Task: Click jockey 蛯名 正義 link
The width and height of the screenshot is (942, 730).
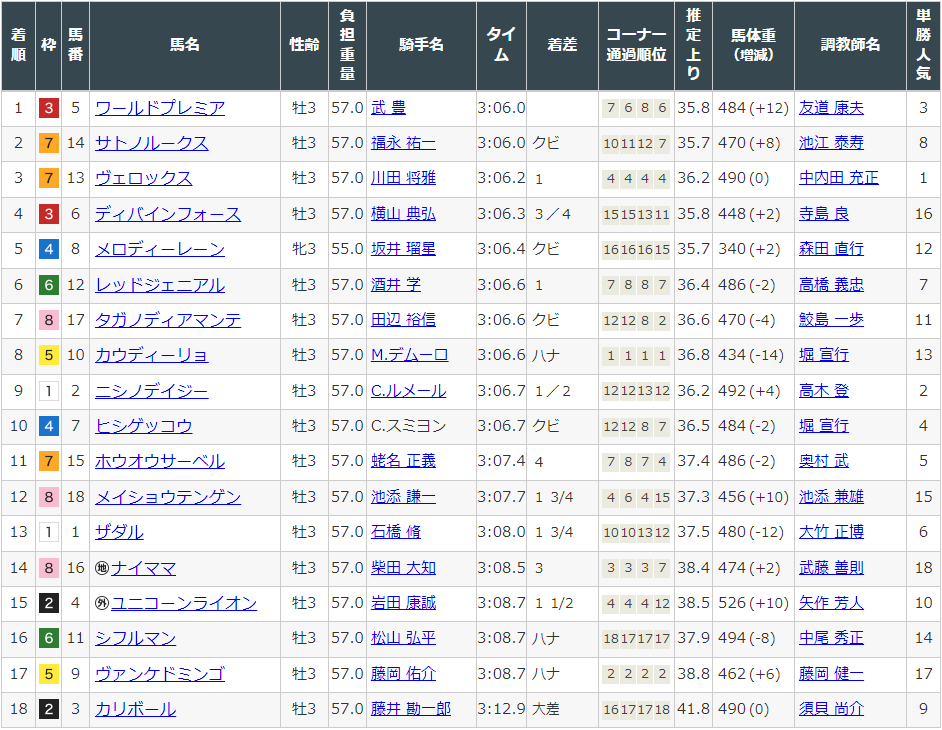Action: [403, 461]
